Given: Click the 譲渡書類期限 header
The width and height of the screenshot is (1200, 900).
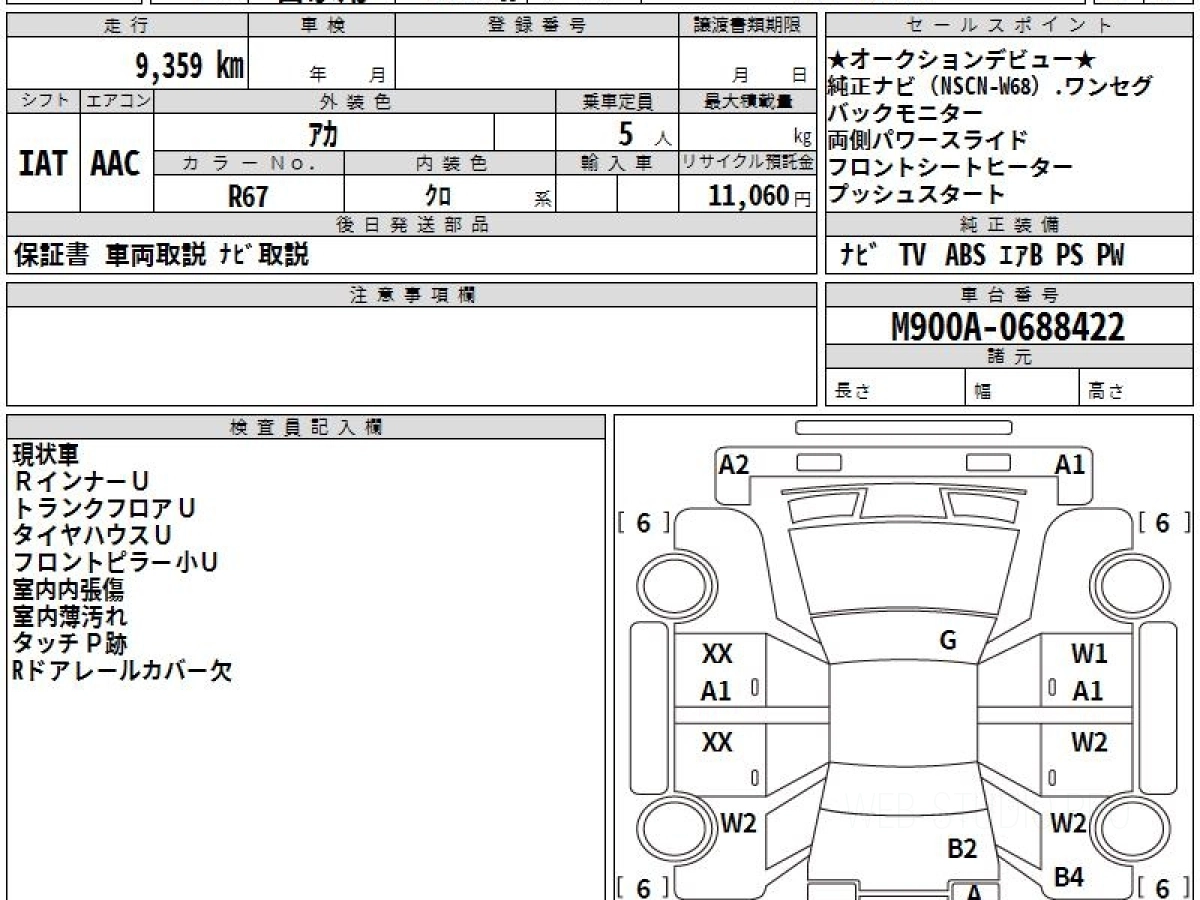Looking at the screenshot, I should click(x=747, y=26).
